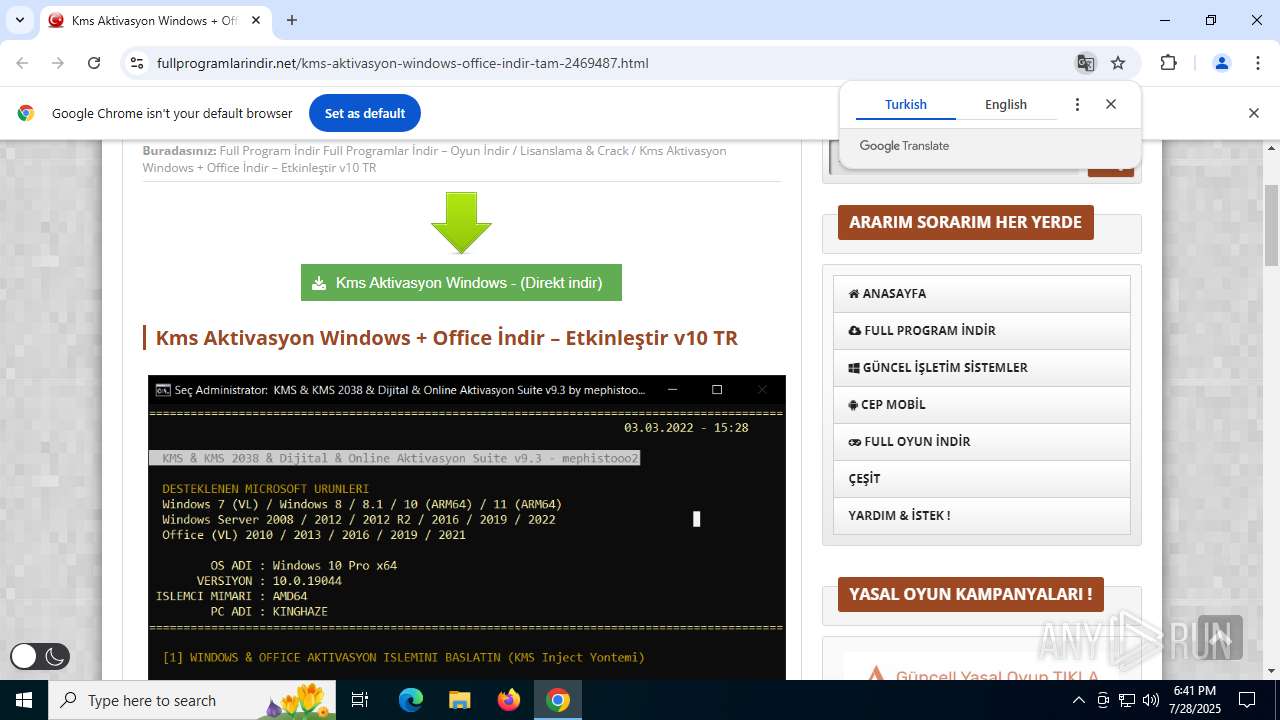Dismiss the default browser infobar

tap(1253, 113)
